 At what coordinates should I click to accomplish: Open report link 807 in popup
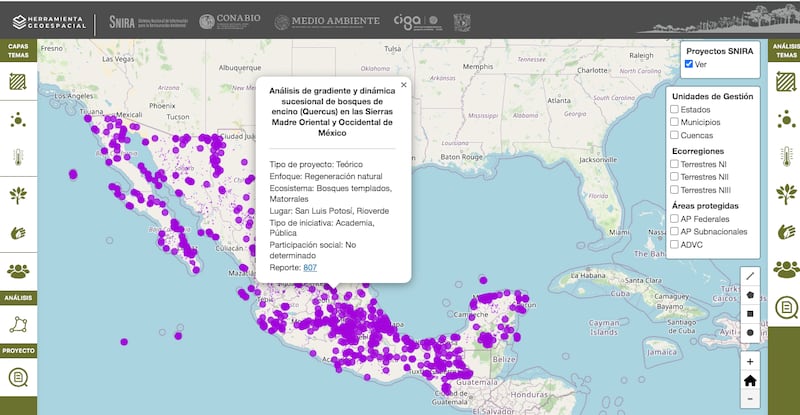point(310,267)
